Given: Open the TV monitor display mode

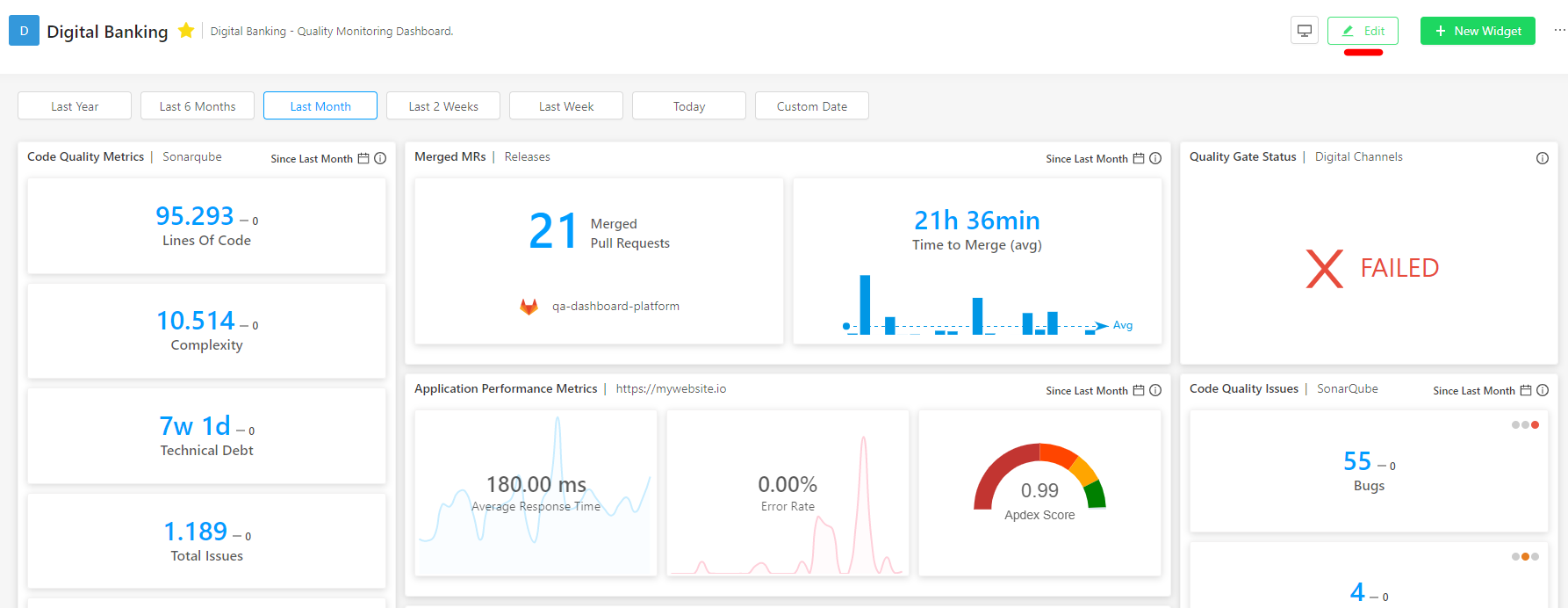Looking at the screenshot, I should [x=1305, y=31].
